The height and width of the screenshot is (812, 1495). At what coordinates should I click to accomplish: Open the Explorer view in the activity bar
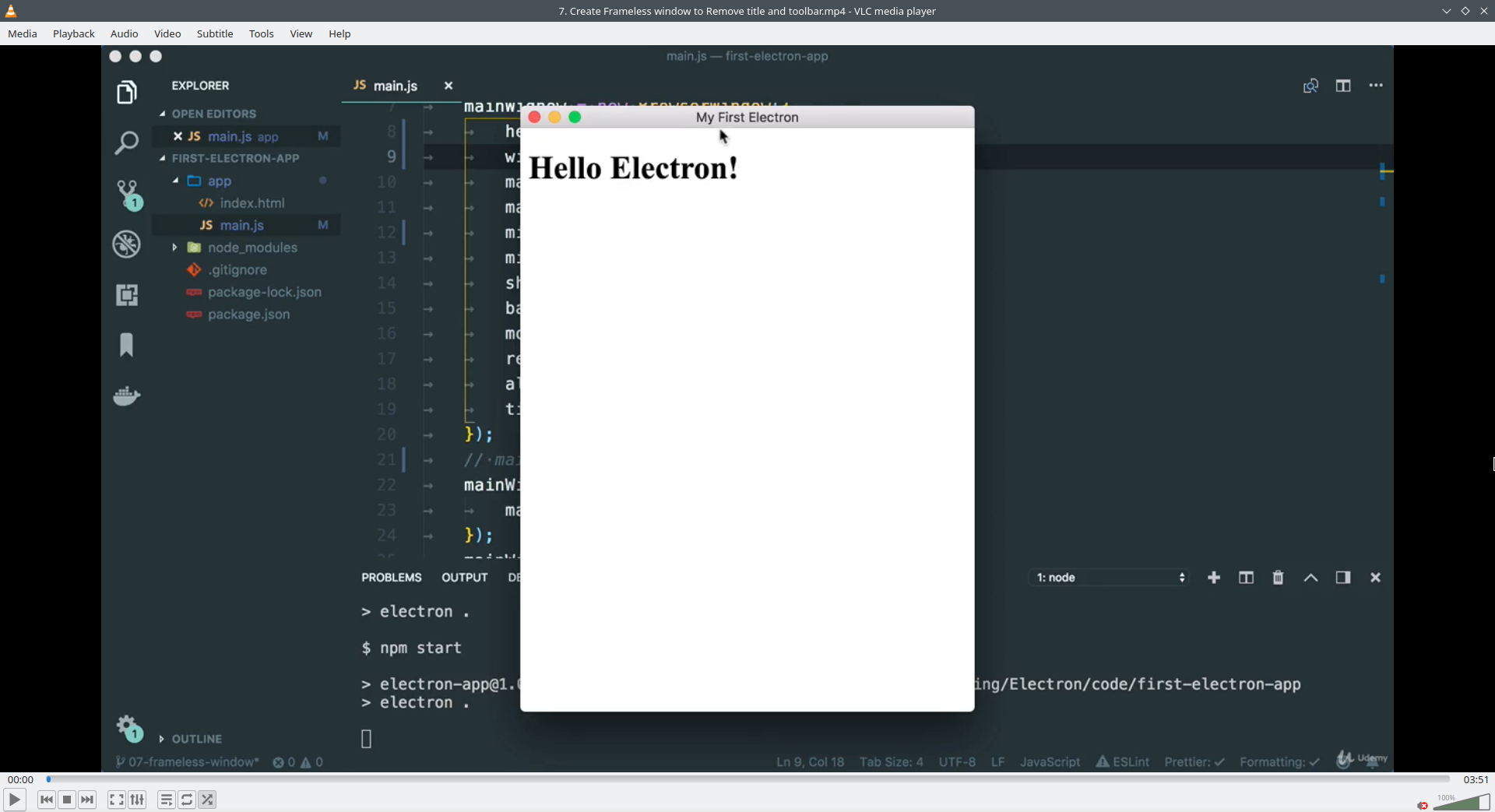(x=126, y=93)
